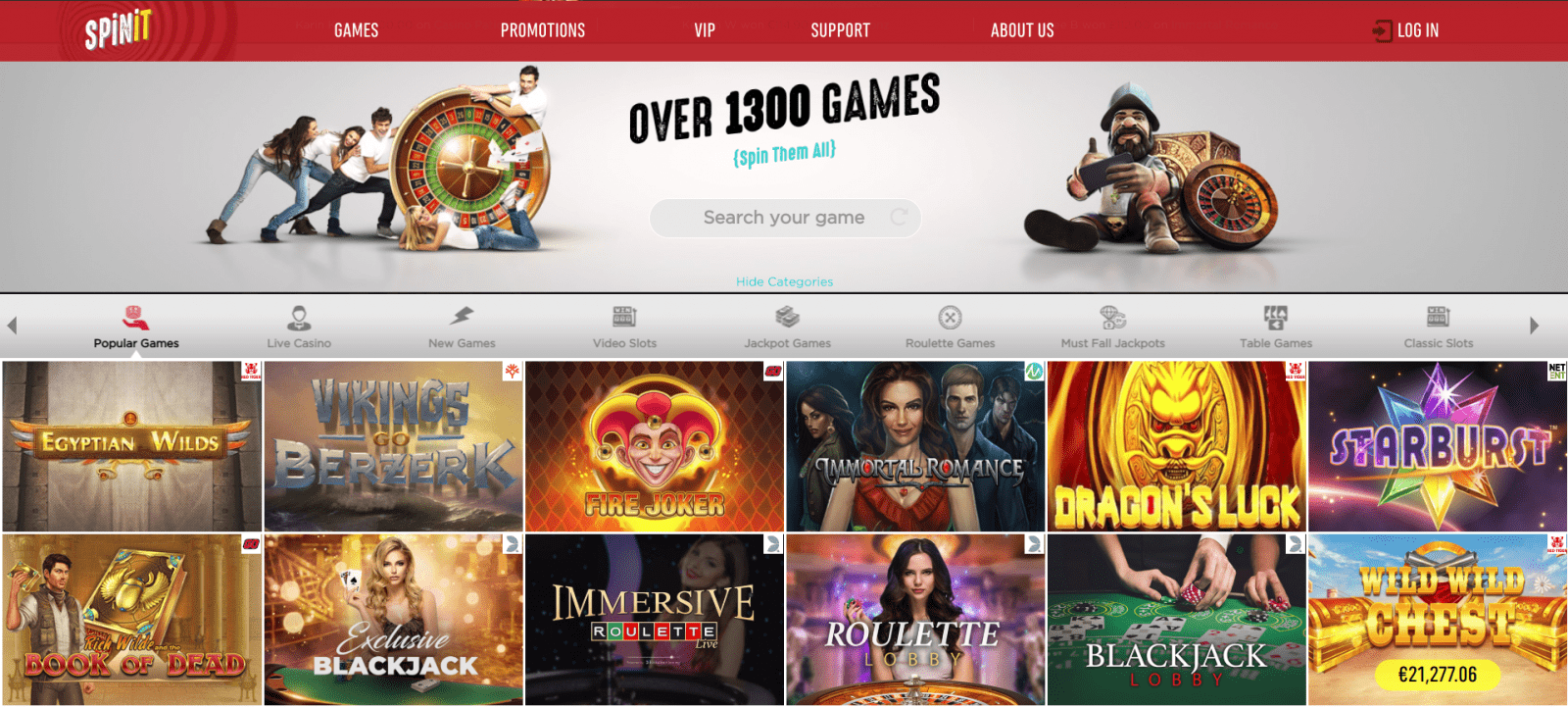Show next categories with right arrow
The height and width of the screenshot is (707, 1568).
coord(1535,326)
